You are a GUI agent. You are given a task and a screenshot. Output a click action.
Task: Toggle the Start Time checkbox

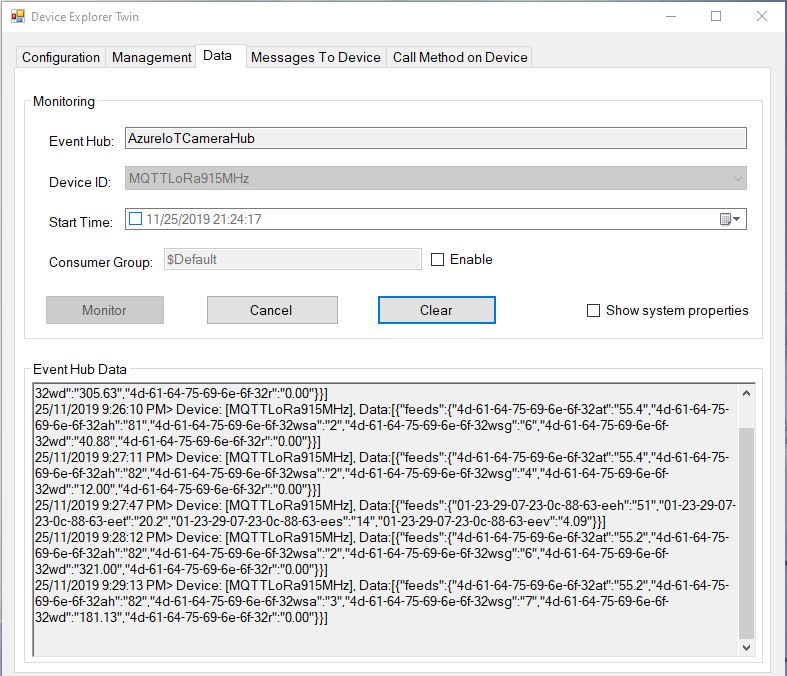(x=135, y=219)
